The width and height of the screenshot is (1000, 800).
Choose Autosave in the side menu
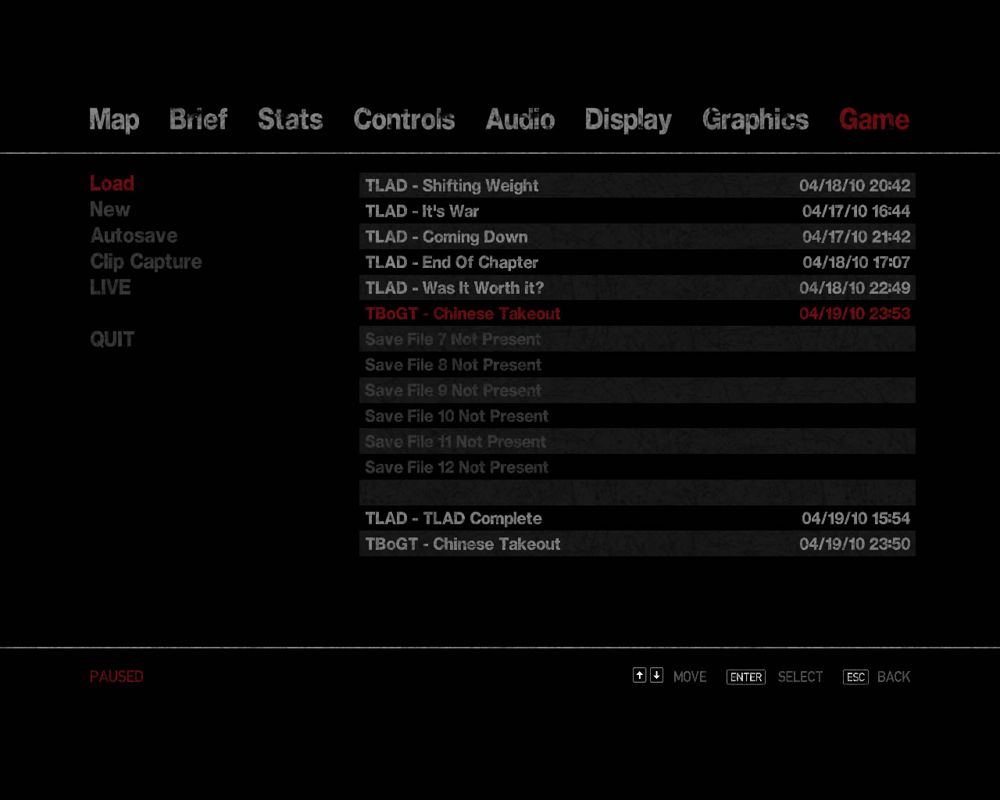click(134, 236)
